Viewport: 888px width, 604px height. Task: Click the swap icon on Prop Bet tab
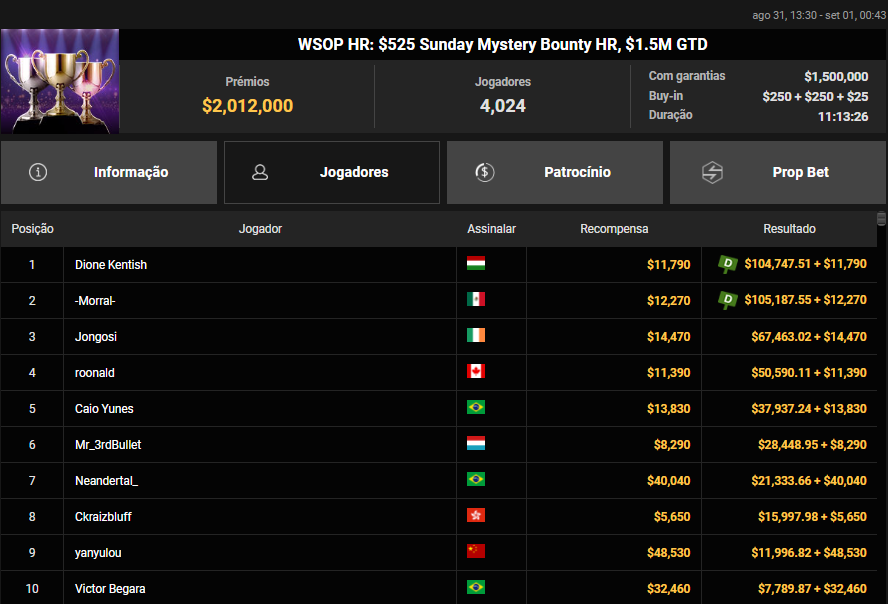coord(712,172)
